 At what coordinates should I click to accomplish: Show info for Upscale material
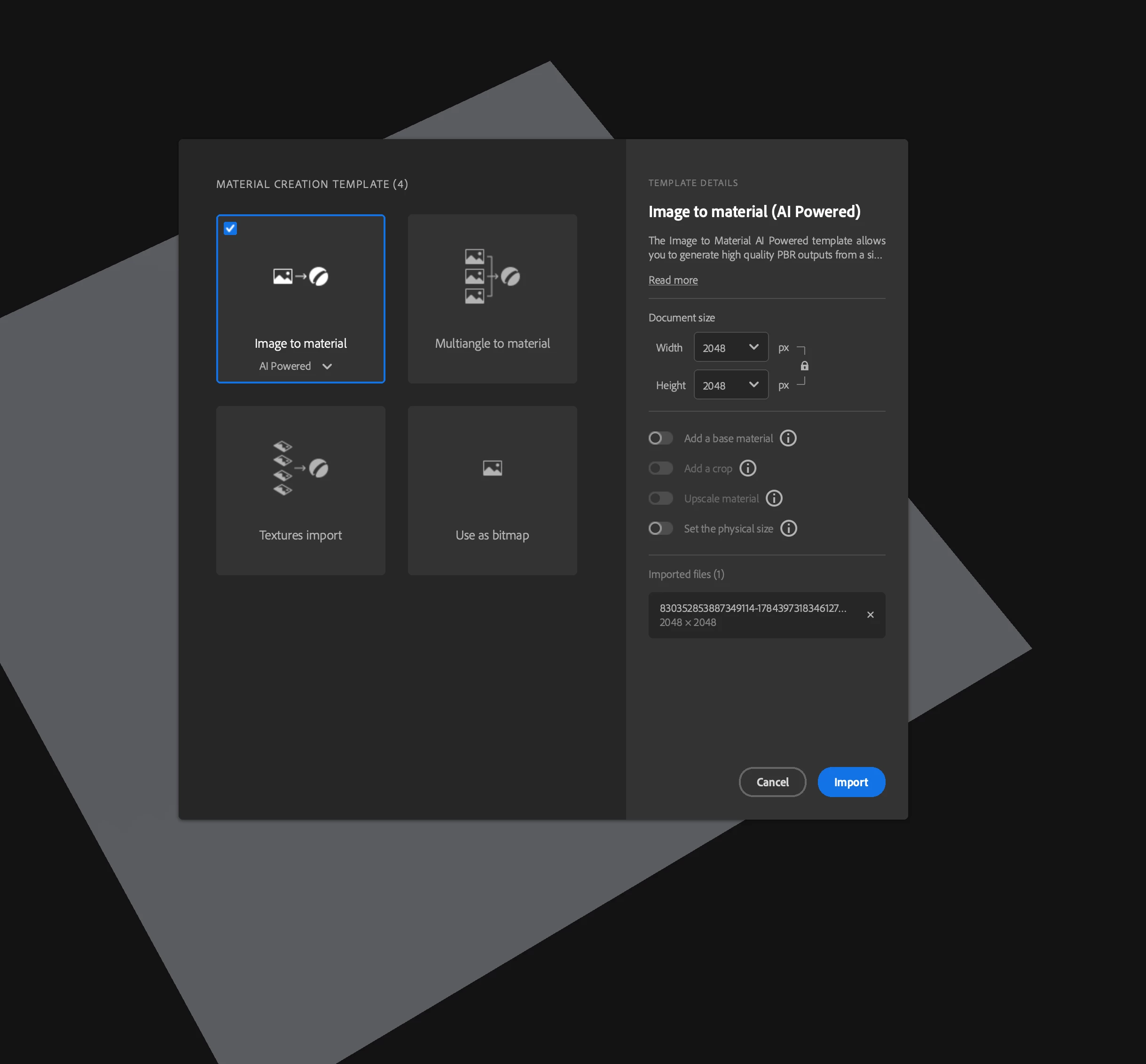point(774,498)
